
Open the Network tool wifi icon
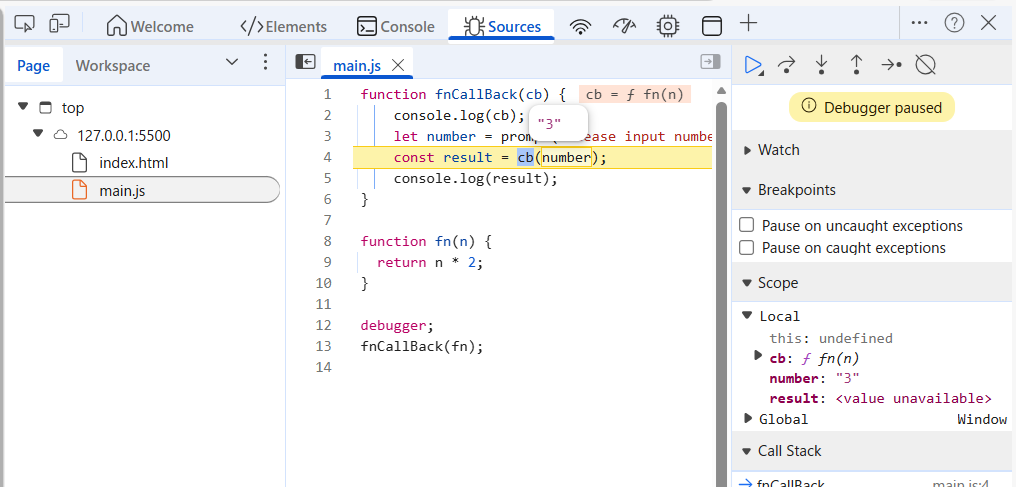coord(581,26)
